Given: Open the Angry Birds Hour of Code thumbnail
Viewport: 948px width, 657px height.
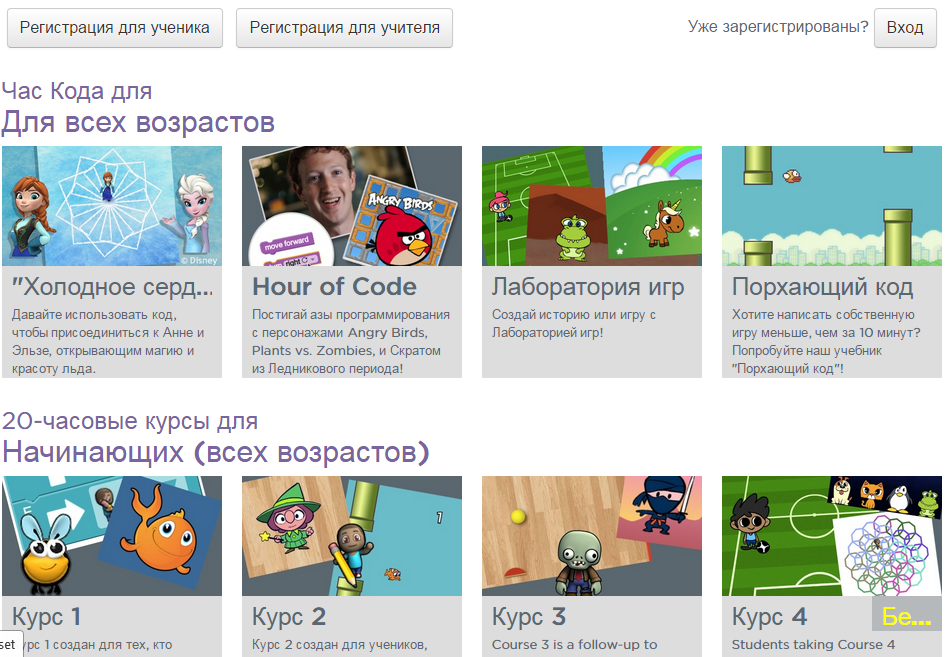Looking at the screenshot, I should coord(352,206).
